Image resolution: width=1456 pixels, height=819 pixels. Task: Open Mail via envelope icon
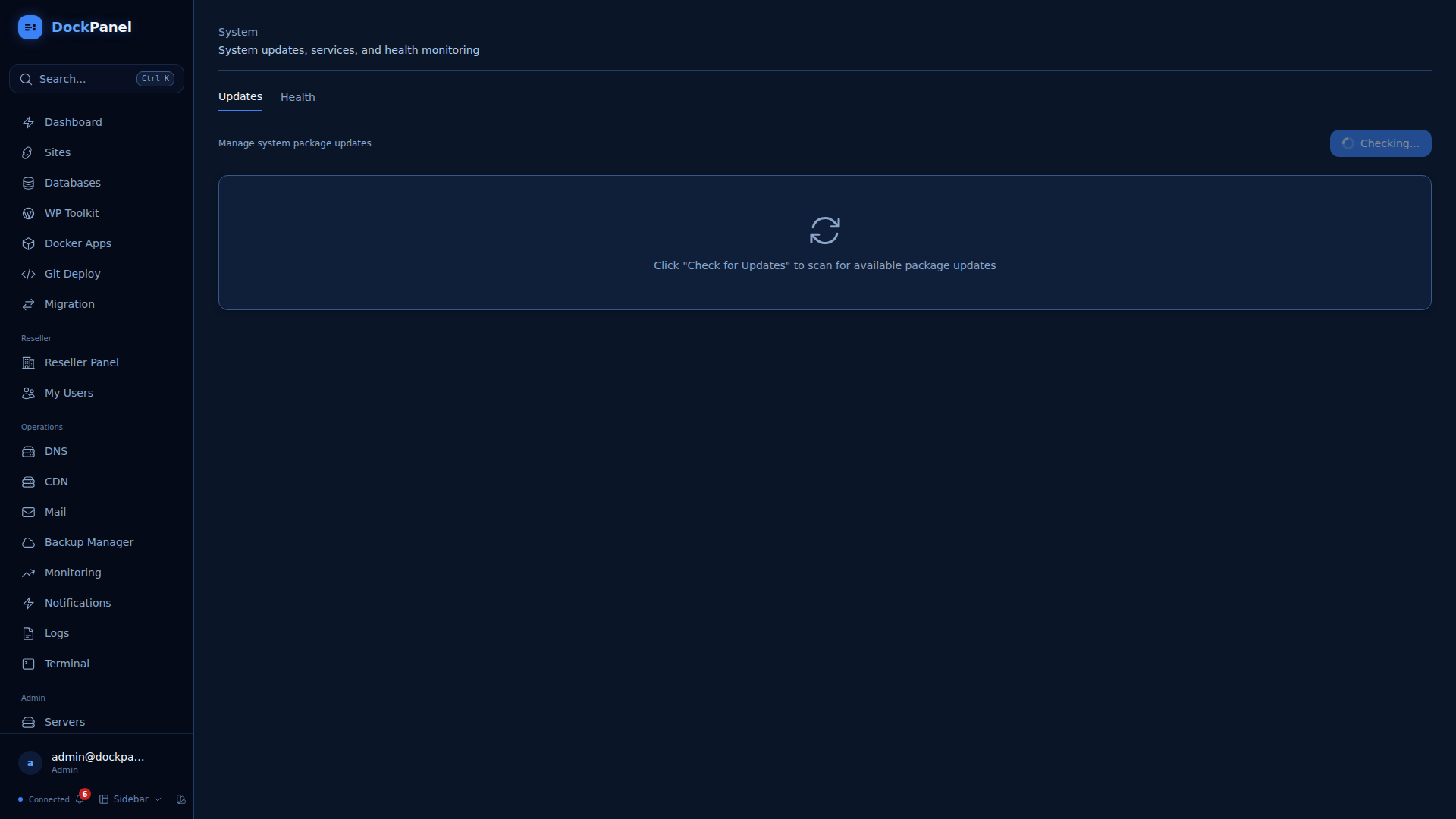[29, 512]
